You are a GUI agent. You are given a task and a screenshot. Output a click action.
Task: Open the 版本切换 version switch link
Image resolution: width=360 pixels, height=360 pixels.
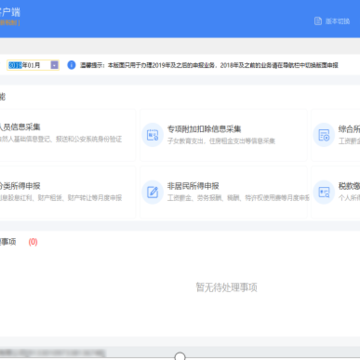pos(337,21)
